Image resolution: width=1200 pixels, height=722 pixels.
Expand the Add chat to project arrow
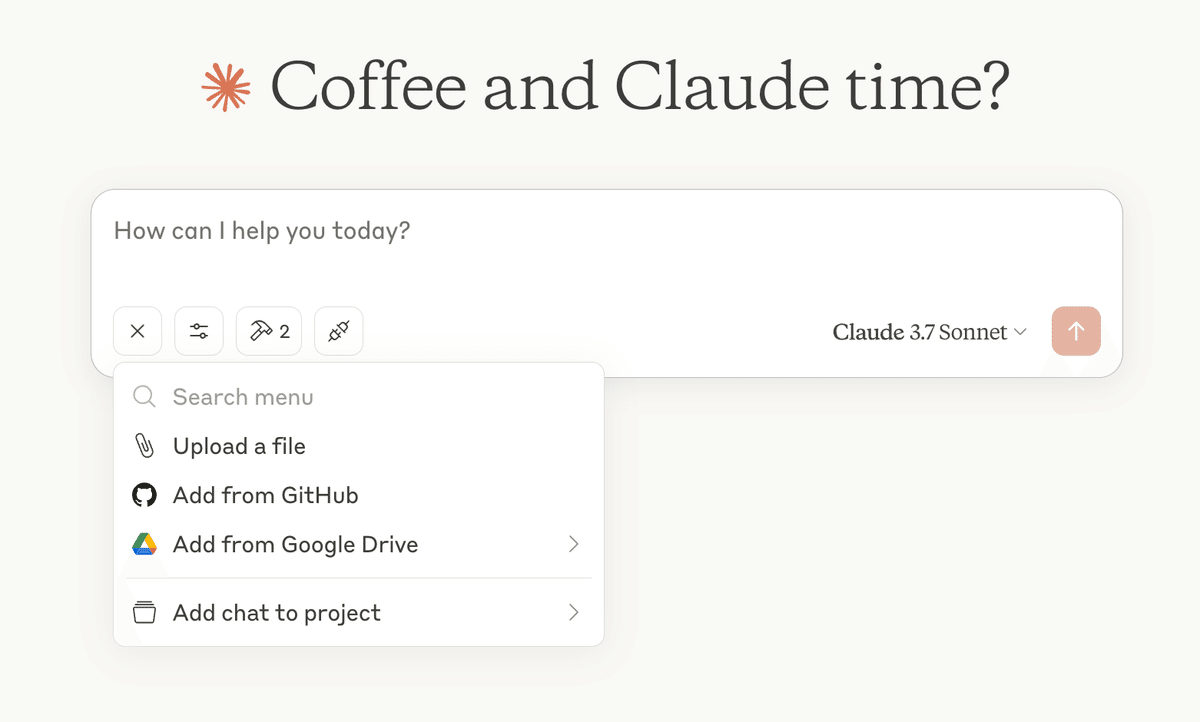pos(574,612)
